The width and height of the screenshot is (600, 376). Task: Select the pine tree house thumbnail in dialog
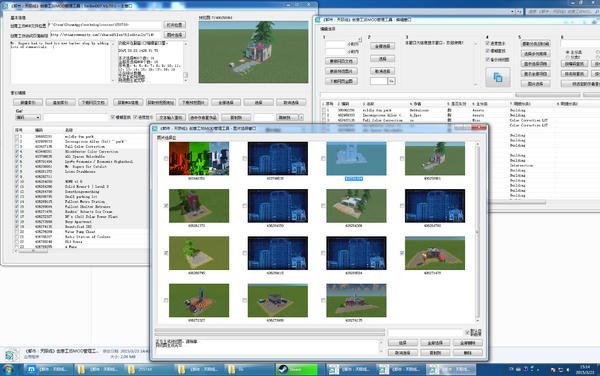pyautogui.click(x=435, y=158)
